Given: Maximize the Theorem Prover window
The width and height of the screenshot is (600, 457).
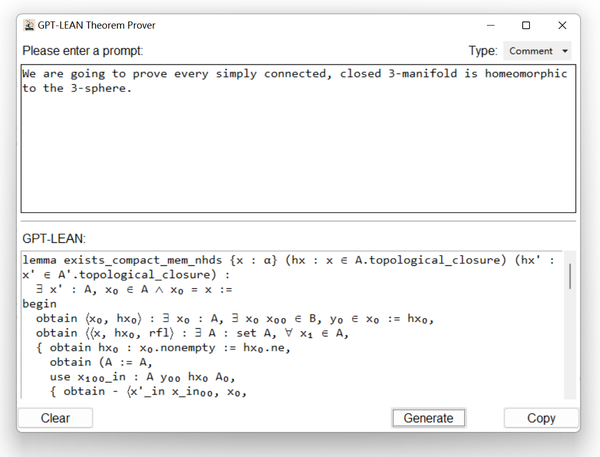Looking at the screenshot, I should click(526, 25).
